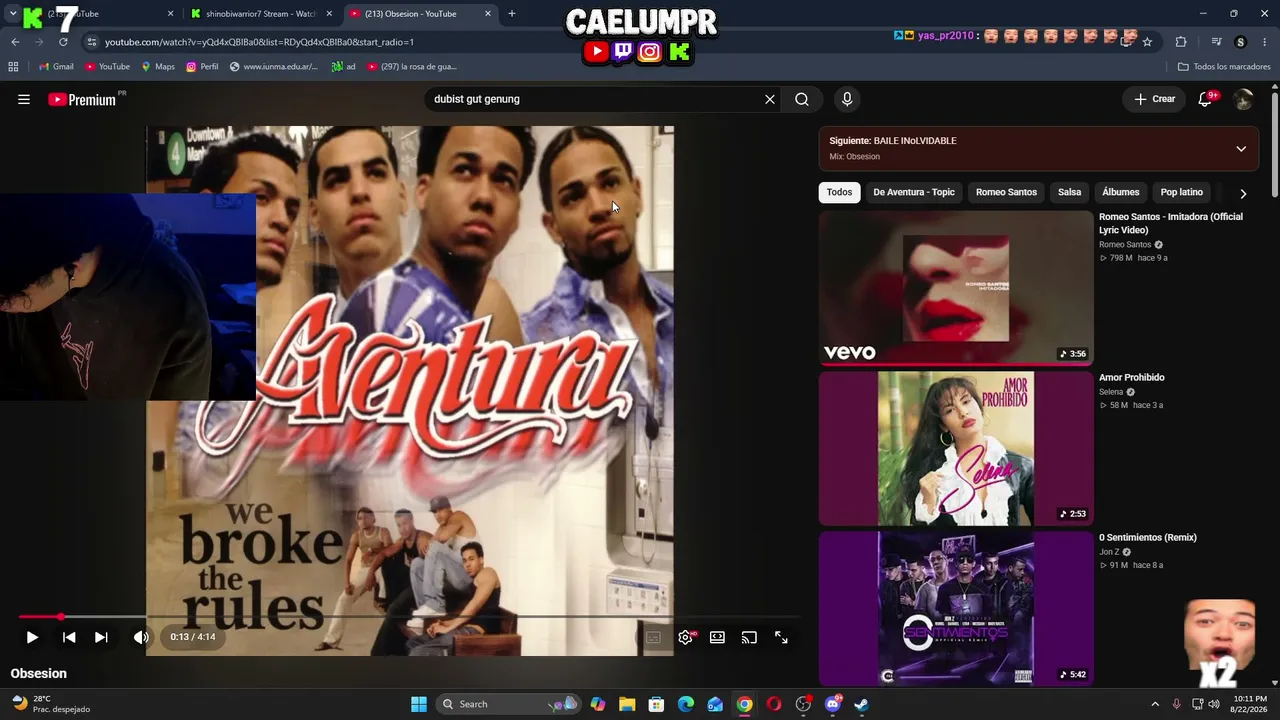The width and height of the screenshot is (1280, 720).
Task: Open the '0 Sentimientos (Remix)' thumbnail
Action: click(956, 608)
